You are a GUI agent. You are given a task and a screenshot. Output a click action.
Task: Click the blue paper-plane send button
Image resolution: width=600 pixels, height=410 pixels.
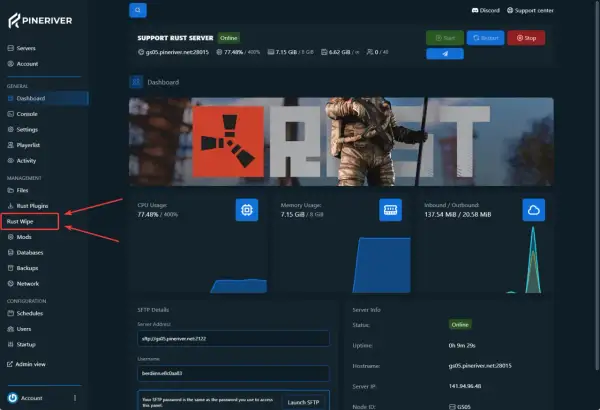445,54
